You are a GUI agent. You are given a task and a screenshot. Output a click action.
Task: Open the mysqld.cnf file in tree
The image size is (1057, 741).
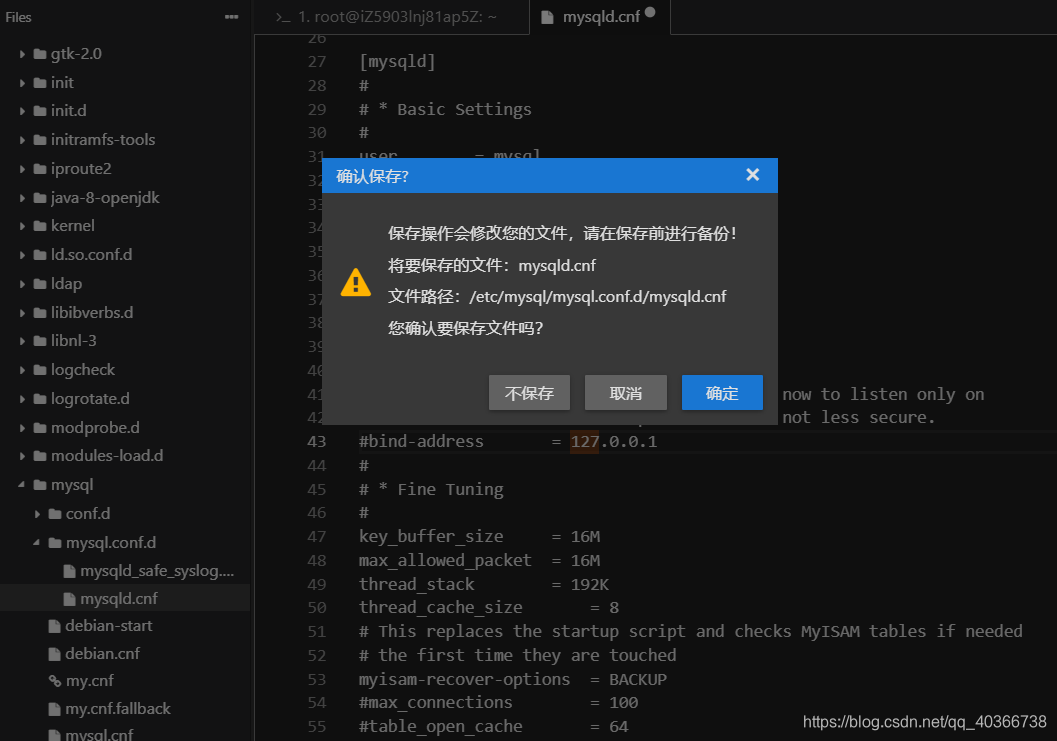(119, 599)
